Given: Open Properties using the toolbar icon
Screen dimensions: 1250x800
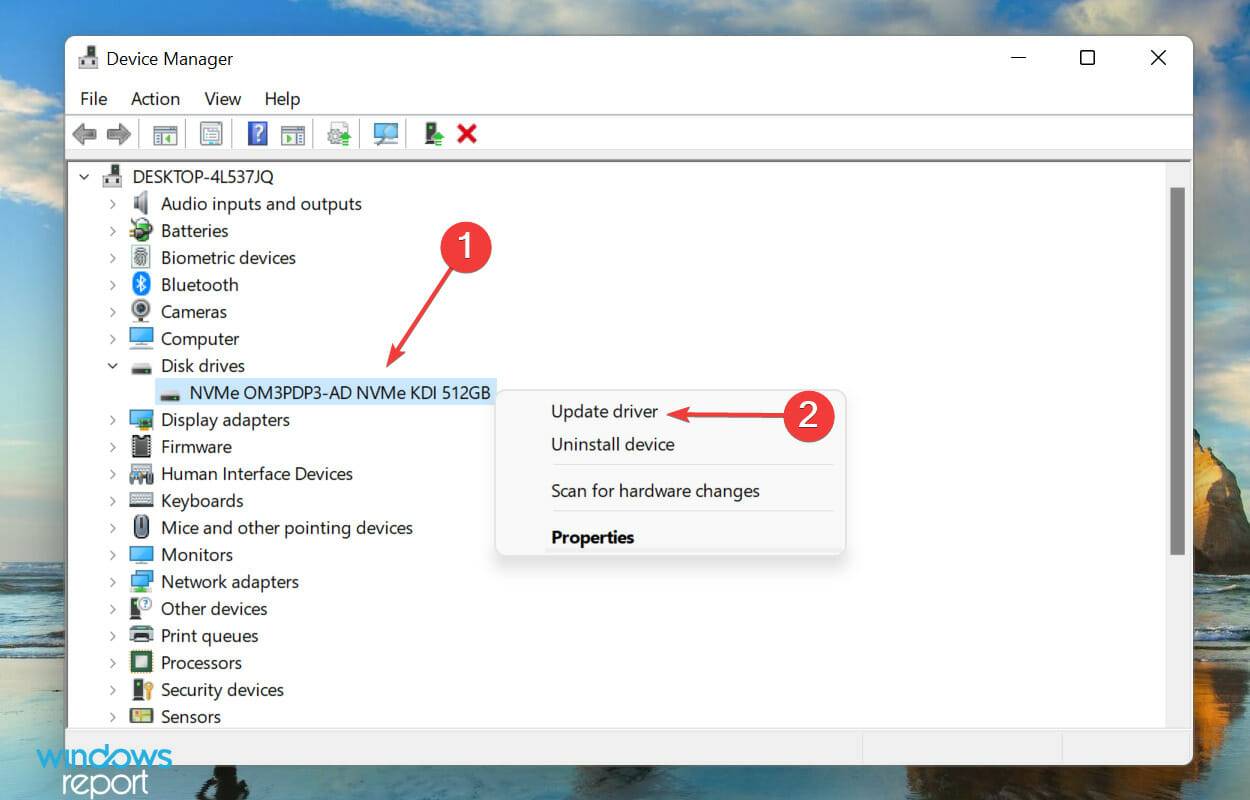Looking at the screenshot, I should [x=211, y=133].
